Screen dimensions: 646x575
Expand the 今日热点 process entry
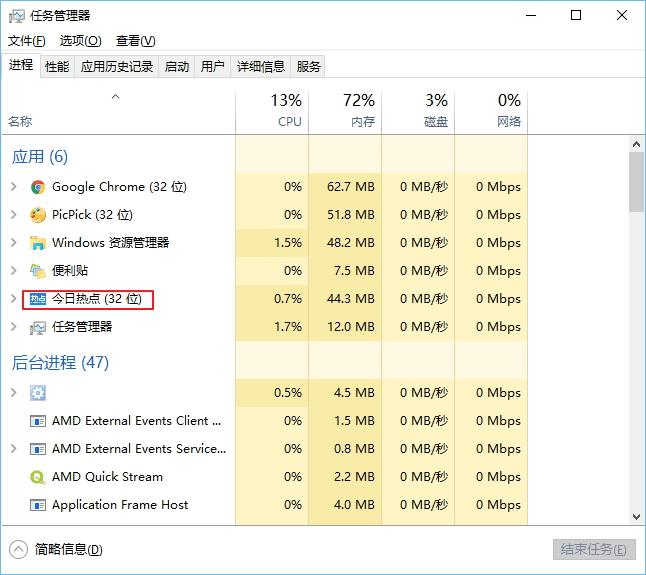[13, 299]
